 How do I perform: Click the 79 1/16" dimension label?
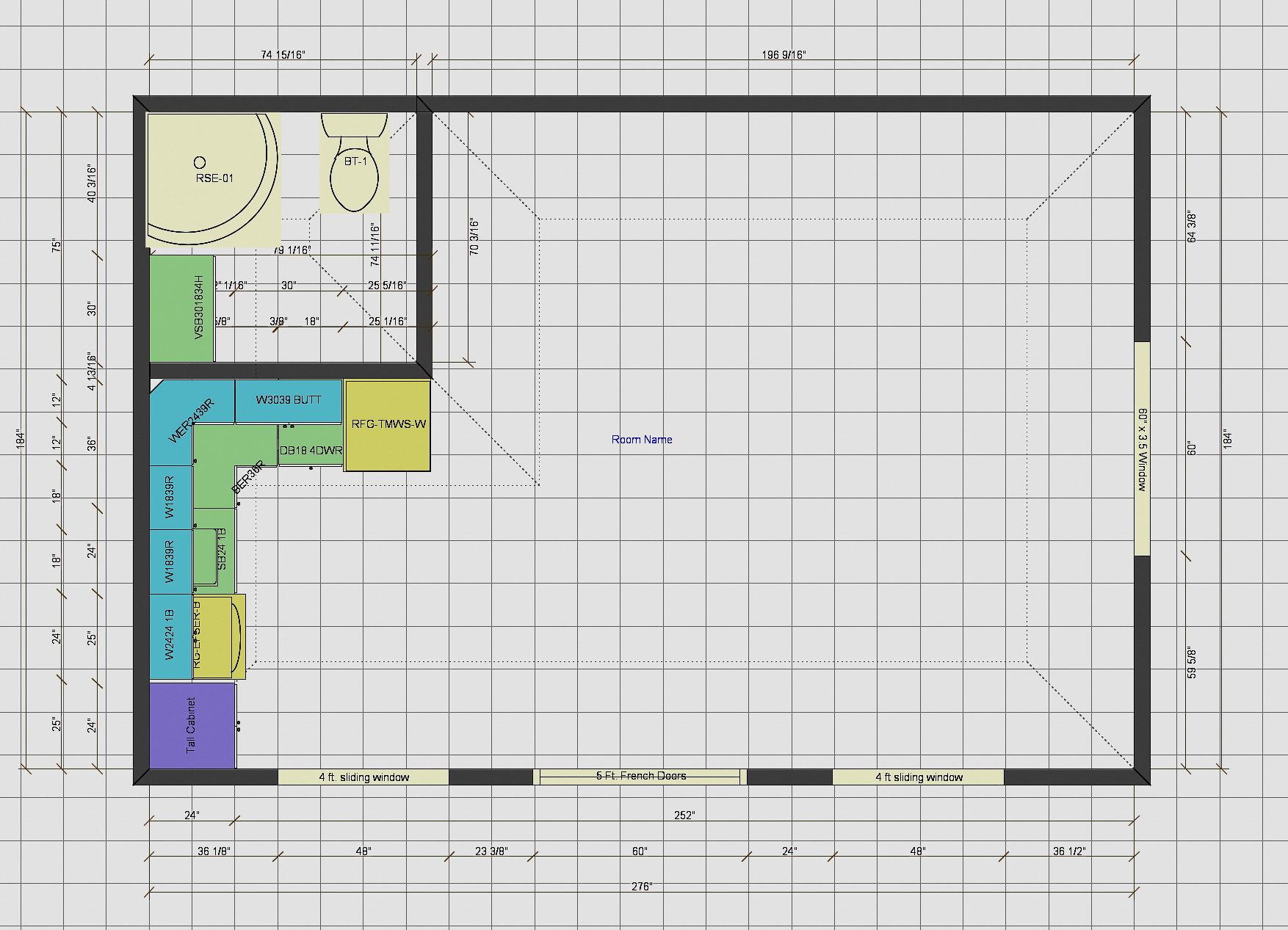pyautogui.click(x=292, y=250)
